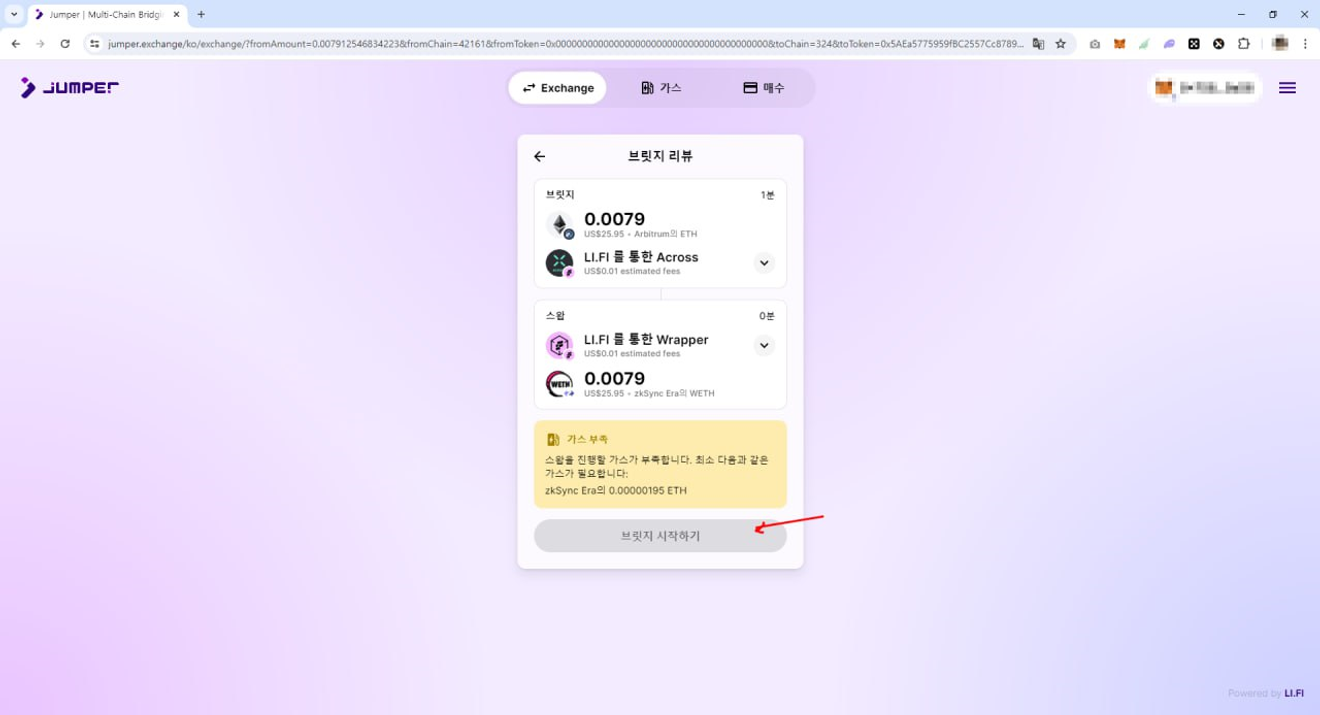
Task: Open the tab search dropdown arrow
Action: (x=14, y=15)
